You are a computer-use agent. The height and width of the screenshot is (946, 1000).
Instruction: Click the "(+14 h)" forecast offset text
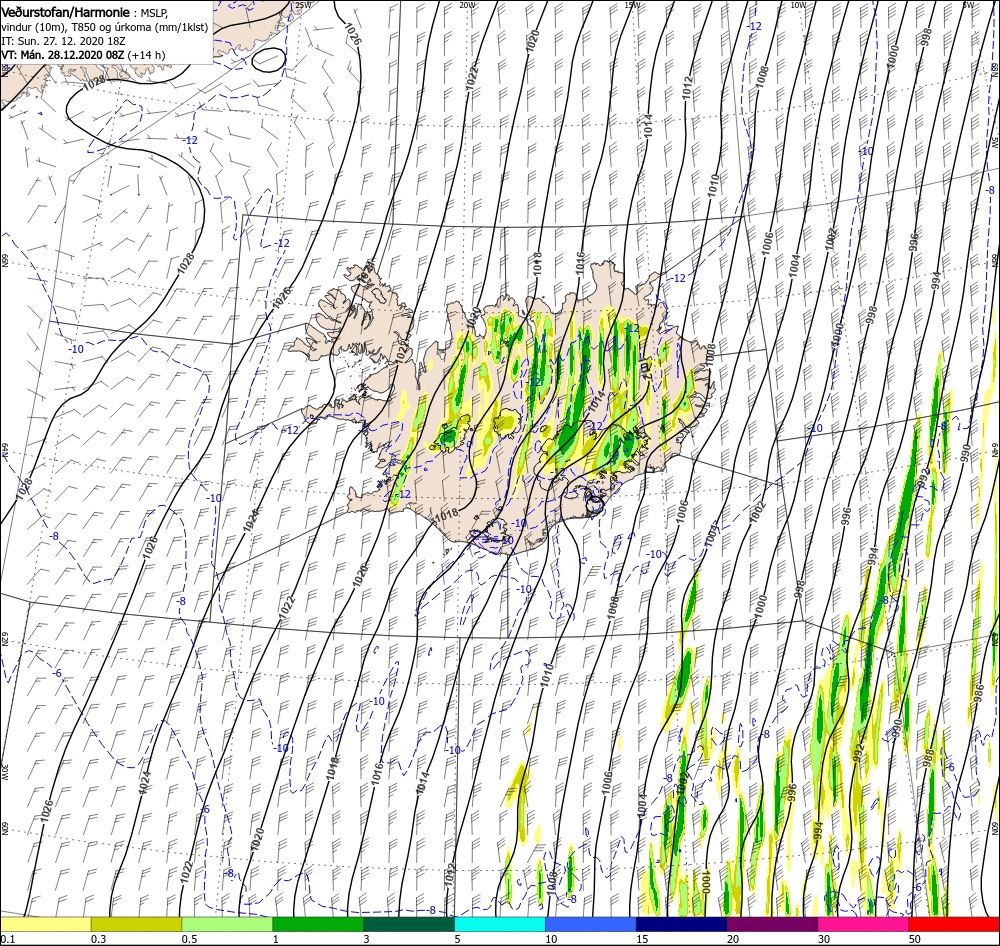click(x=146, y=55)
